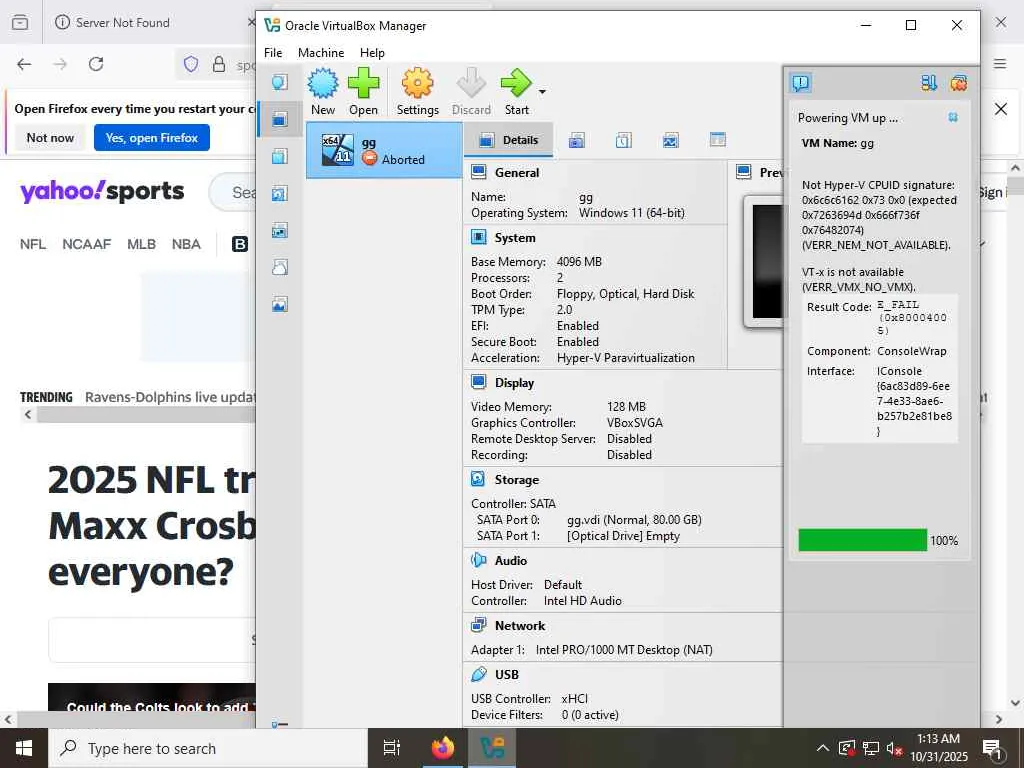Click the System section header
Screen dimensions: 1024x768
click(x=515, y=238)
